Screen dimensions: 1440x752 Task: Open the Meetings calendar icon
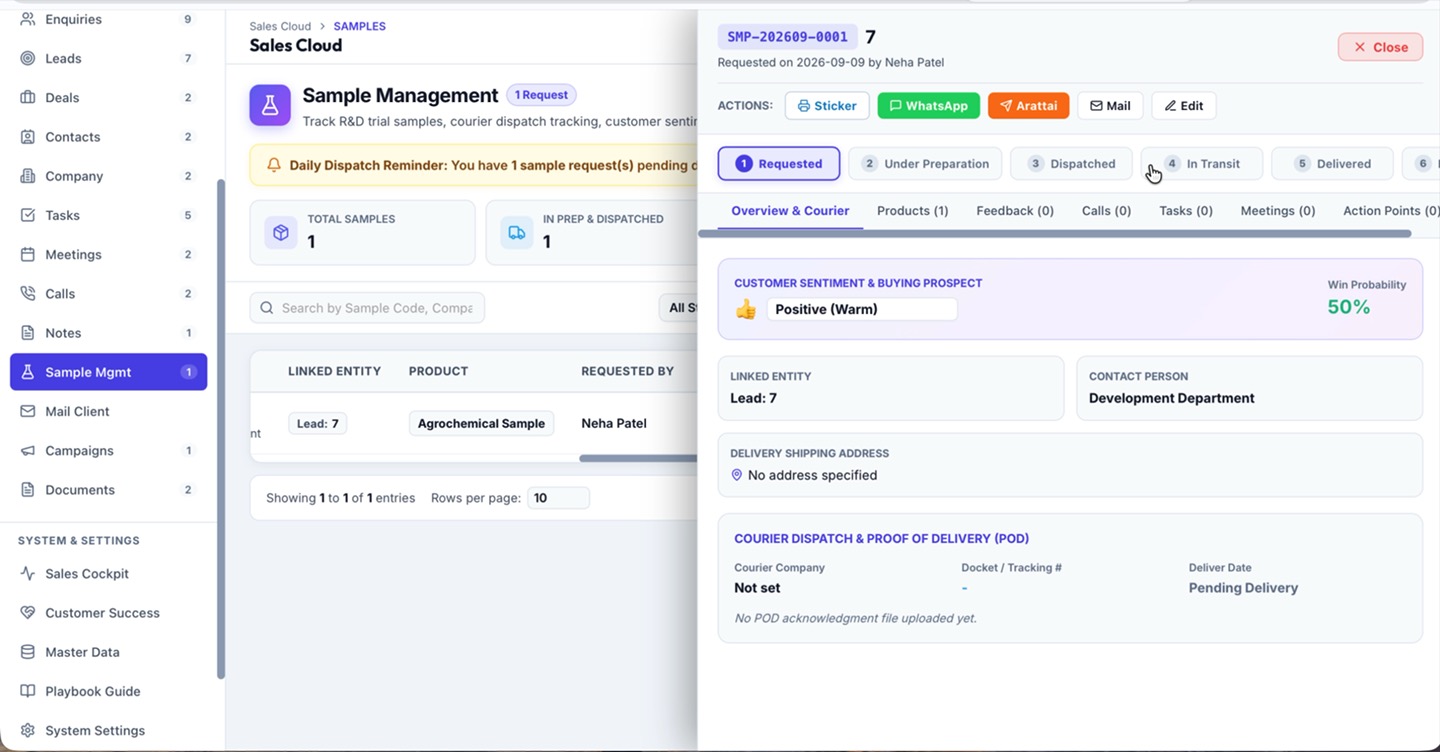[x=28, y=254]
